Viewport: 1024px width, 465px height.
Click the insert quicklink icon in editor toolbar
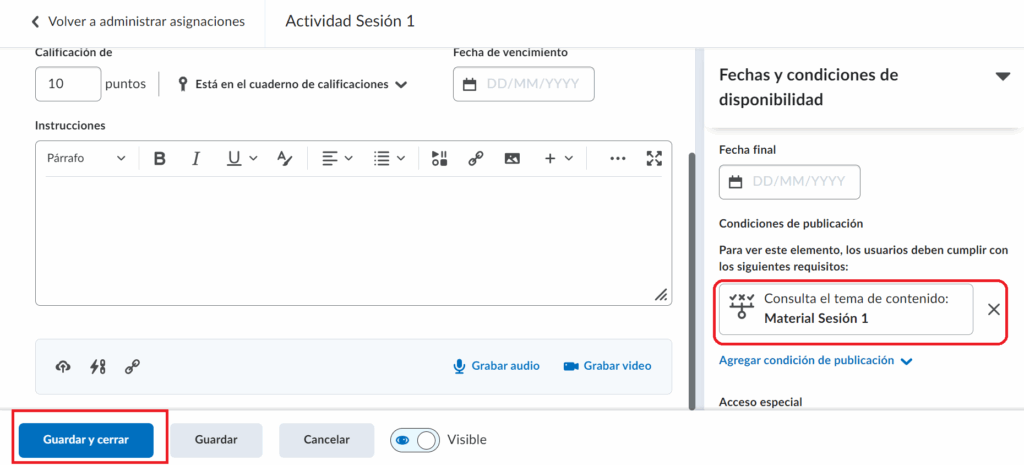click(x=476, y=158)
